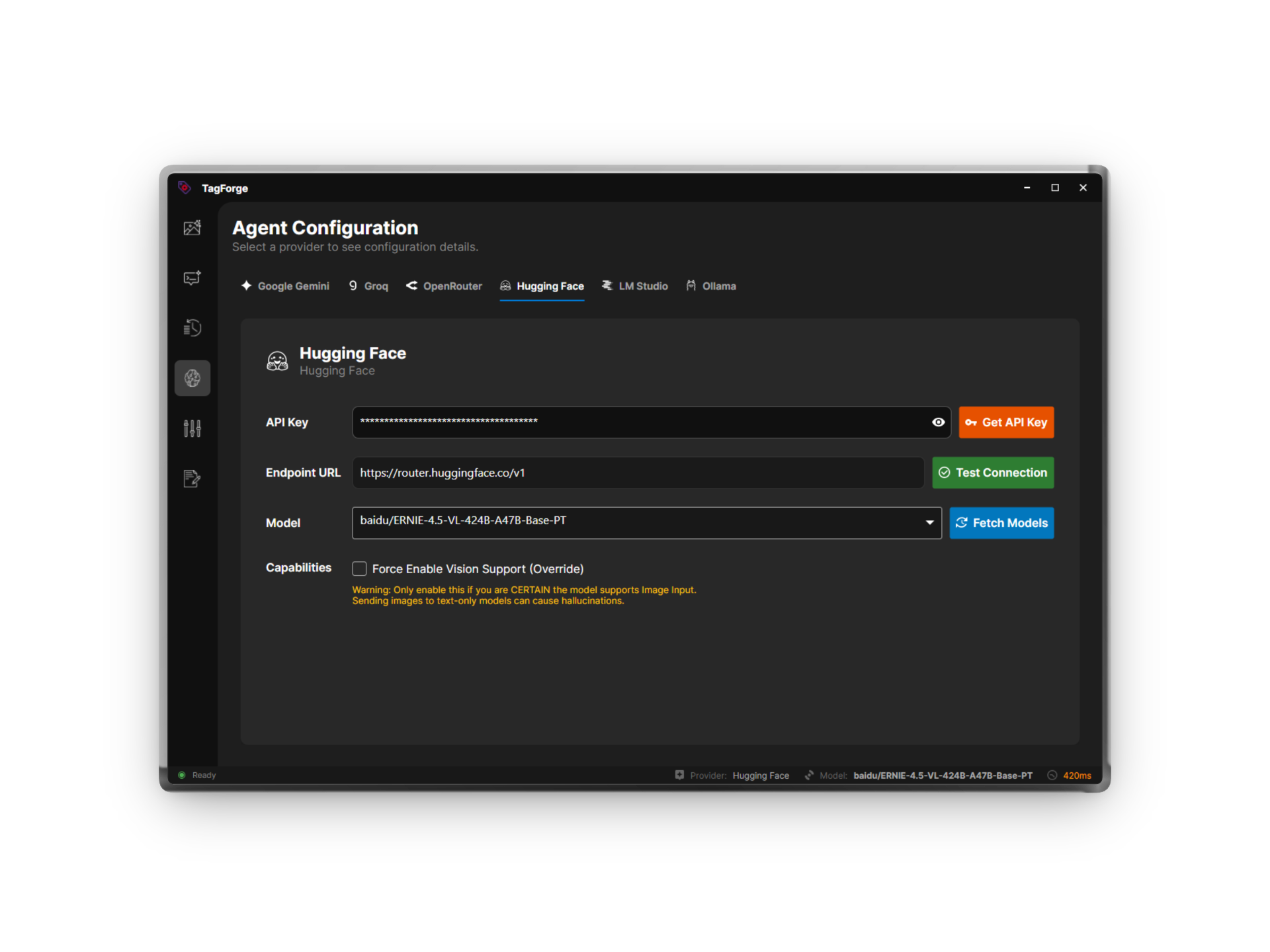Image resolution: width=1270 pixels, height=952 pixels.
Task: Toggle API key visibility with eye icon
Action: coord(939,422)
